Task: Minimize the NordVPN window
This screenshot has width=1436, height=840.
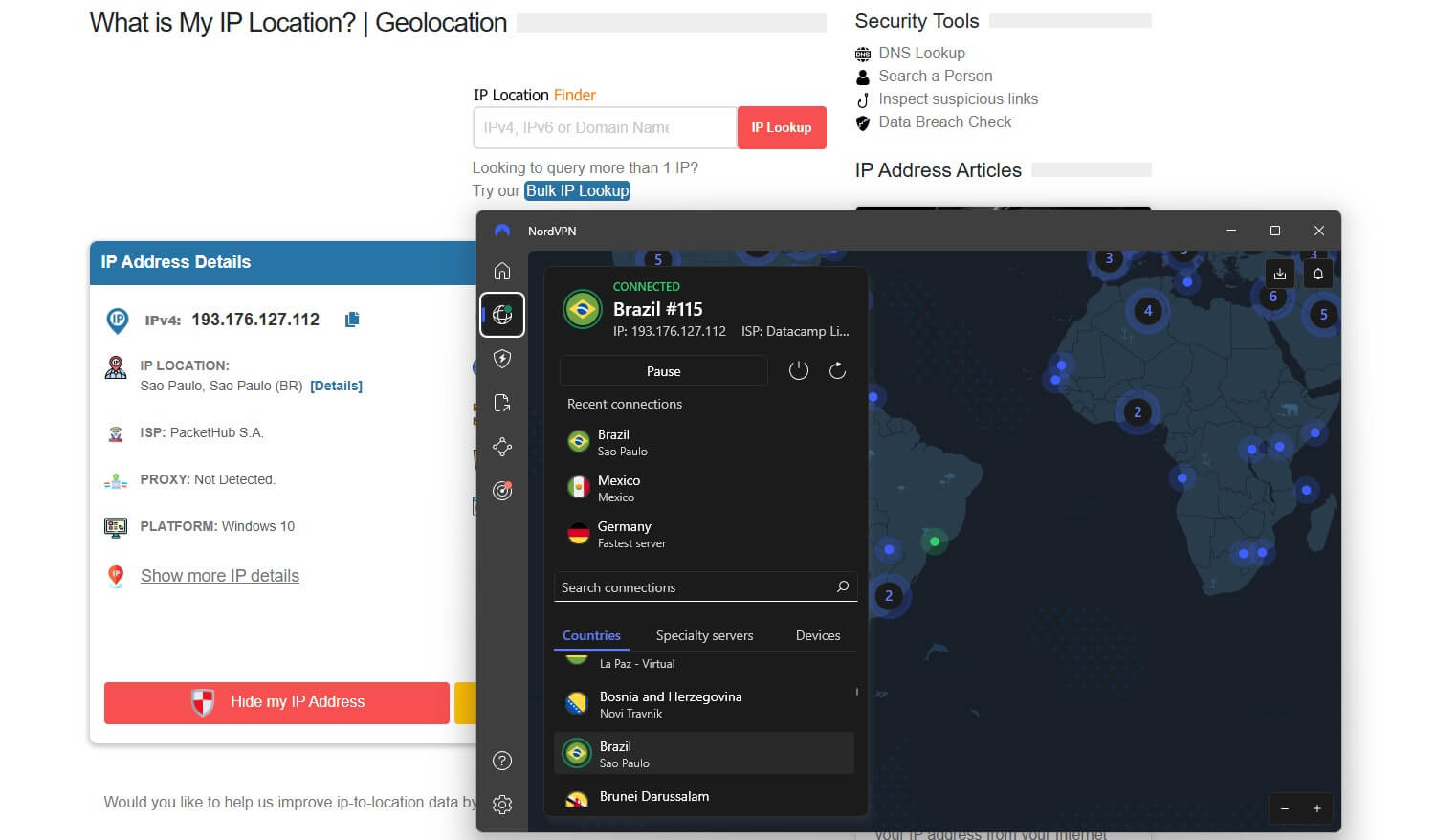Action: (1231, 231)
